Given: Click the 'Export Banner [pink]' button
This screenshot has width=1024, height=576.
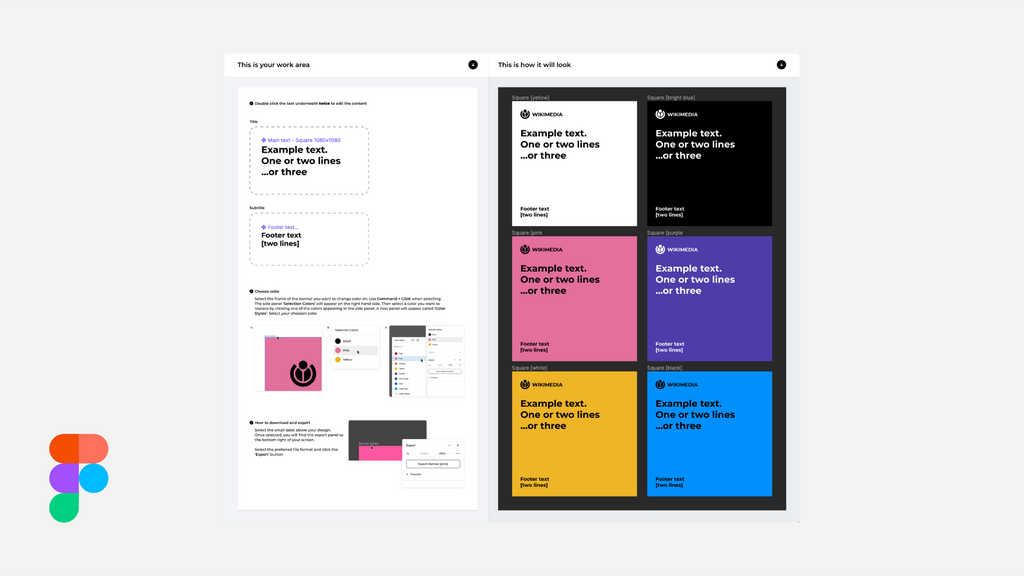Looking at the screenshot, I should click(433, 464).
